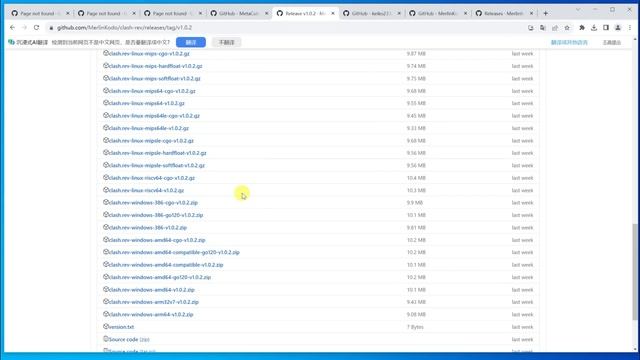Image resolution: width=640 pixels, height=360 pixels.
Task: Click the grey link at far right of translate bar
Action: (611, 42)
